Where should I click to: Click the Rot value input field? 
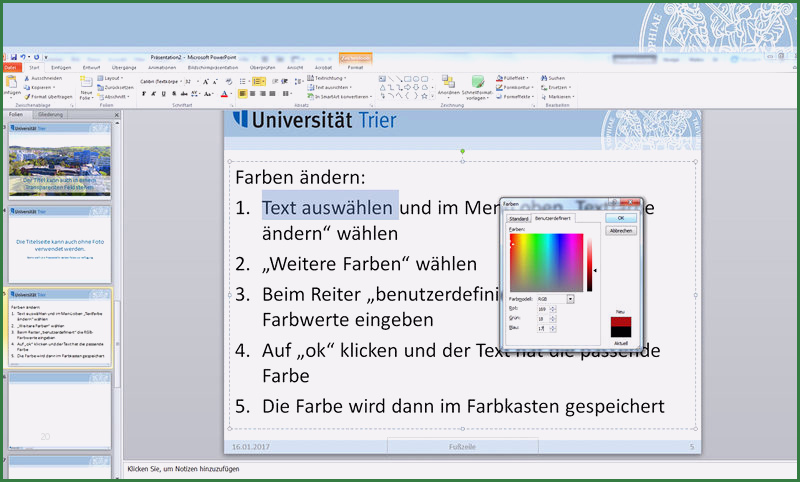click(541, 308)
